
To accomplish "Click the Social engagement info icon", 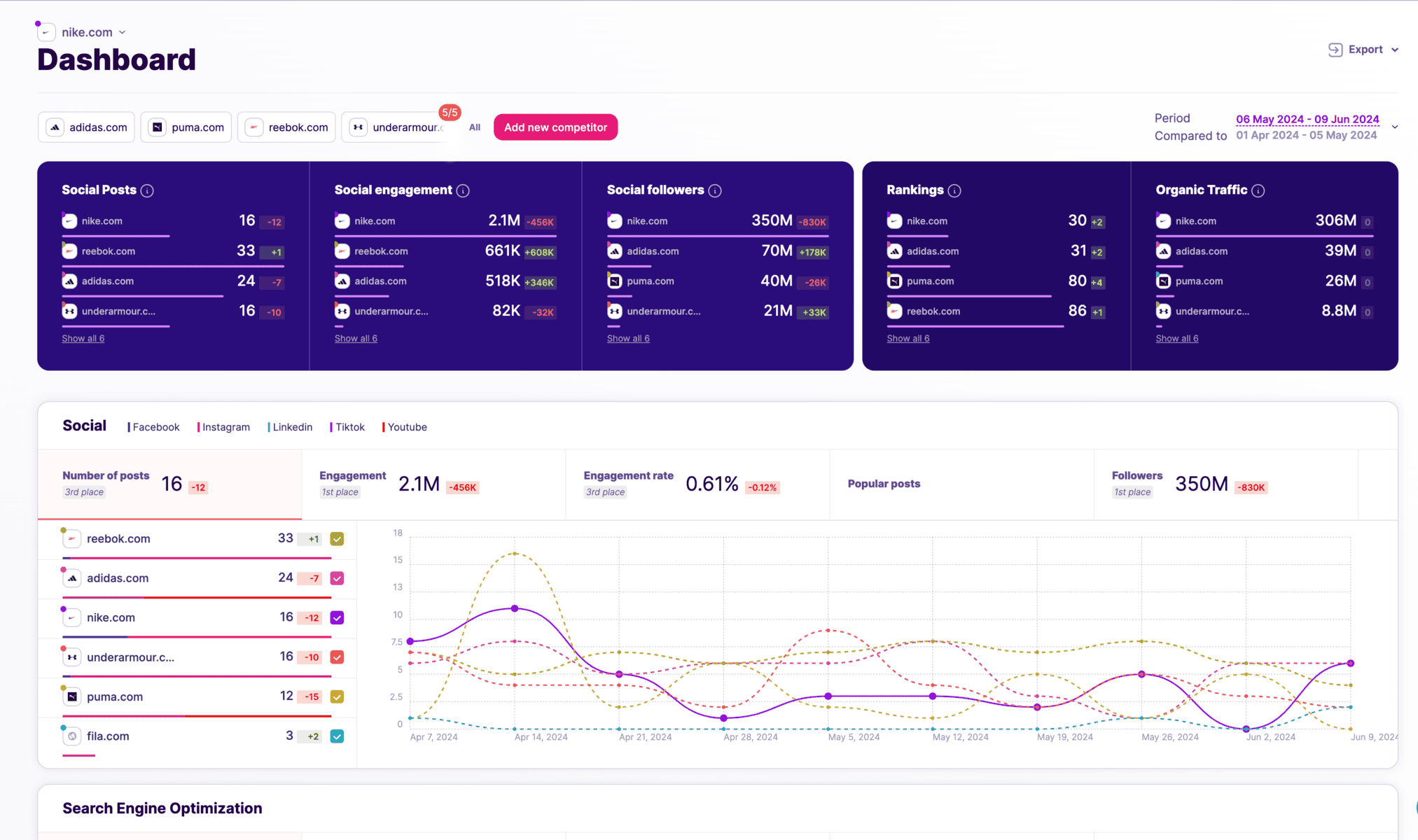I will click(x=463, y=190).
